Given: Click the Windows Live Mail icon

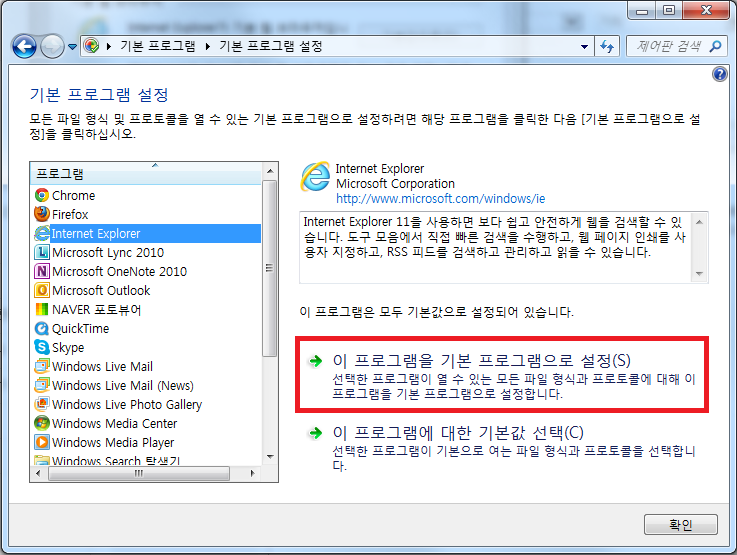Looking at the screenshot, I should (x=42, y=366).
